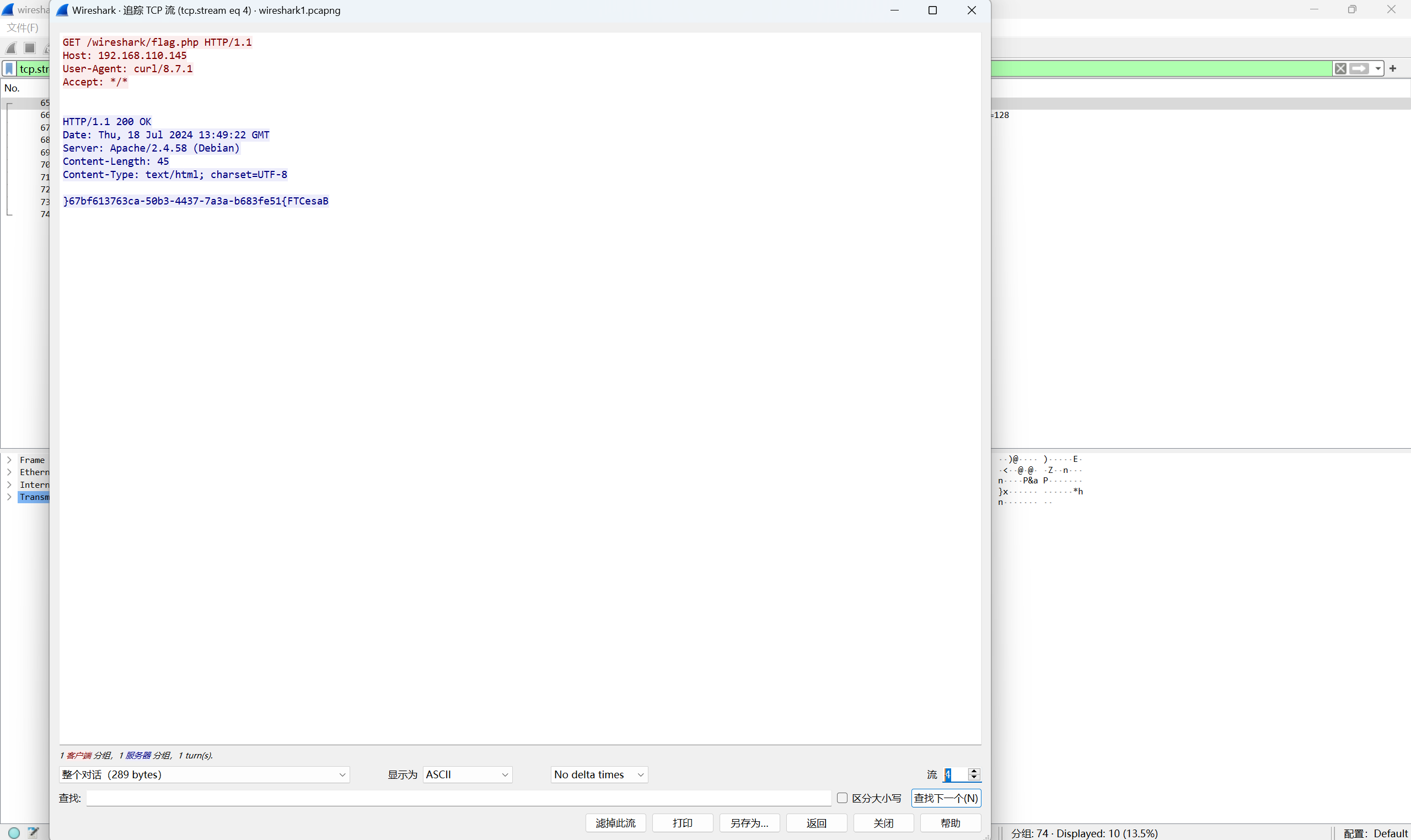Click the Server: Apache/2.4.58 line

151,148
